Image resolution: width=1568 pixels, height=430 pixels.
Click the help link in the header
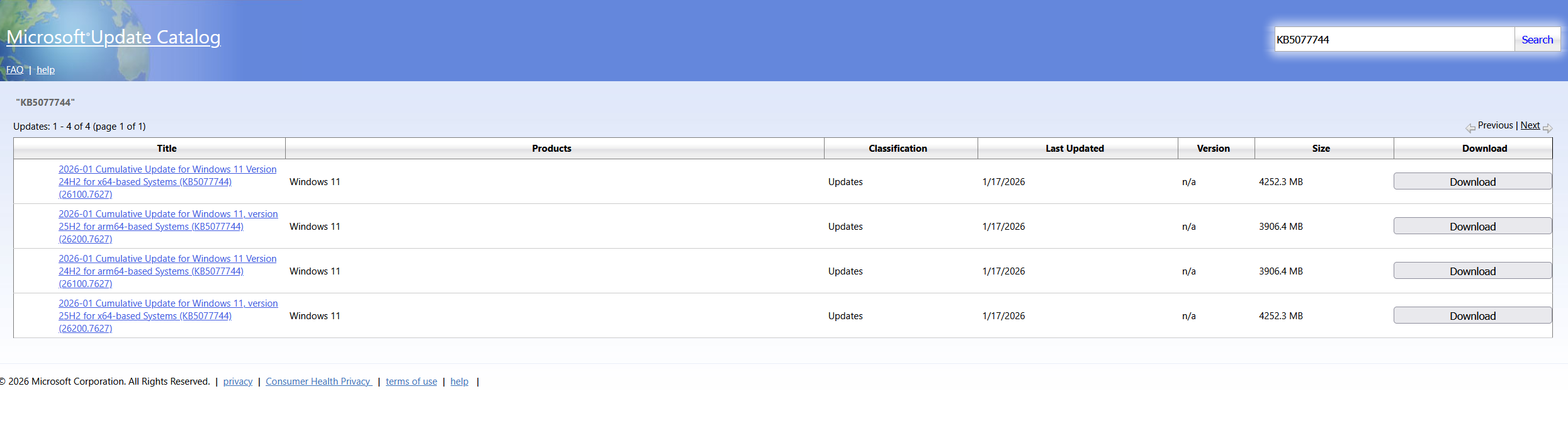point(45,70)
